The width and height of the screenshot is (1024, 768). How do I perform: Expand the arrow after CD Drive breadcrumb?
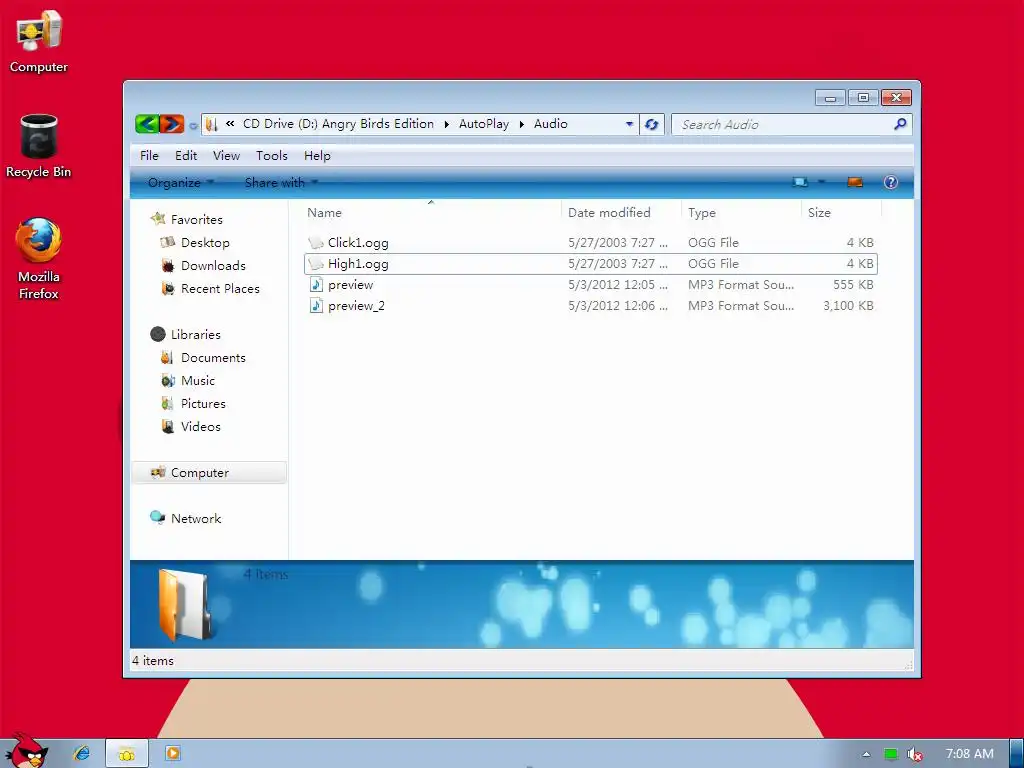[x=447, y=124]
